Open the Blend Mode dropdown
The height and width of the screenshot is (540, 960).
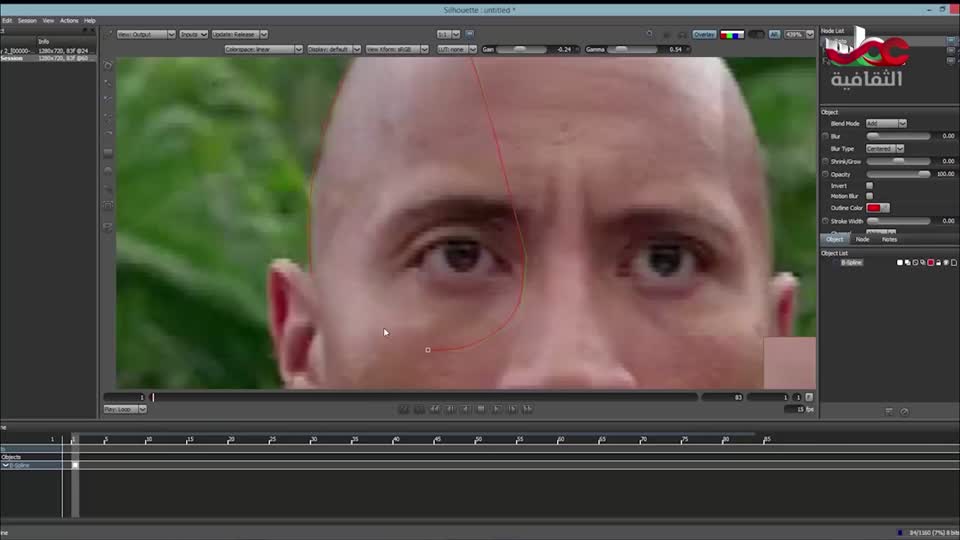(886, 123)
